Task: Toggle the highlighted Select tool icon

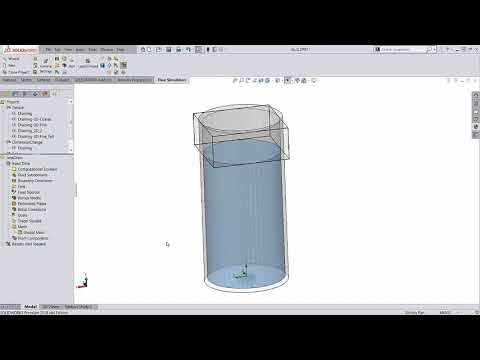Action: coord(199,50)
